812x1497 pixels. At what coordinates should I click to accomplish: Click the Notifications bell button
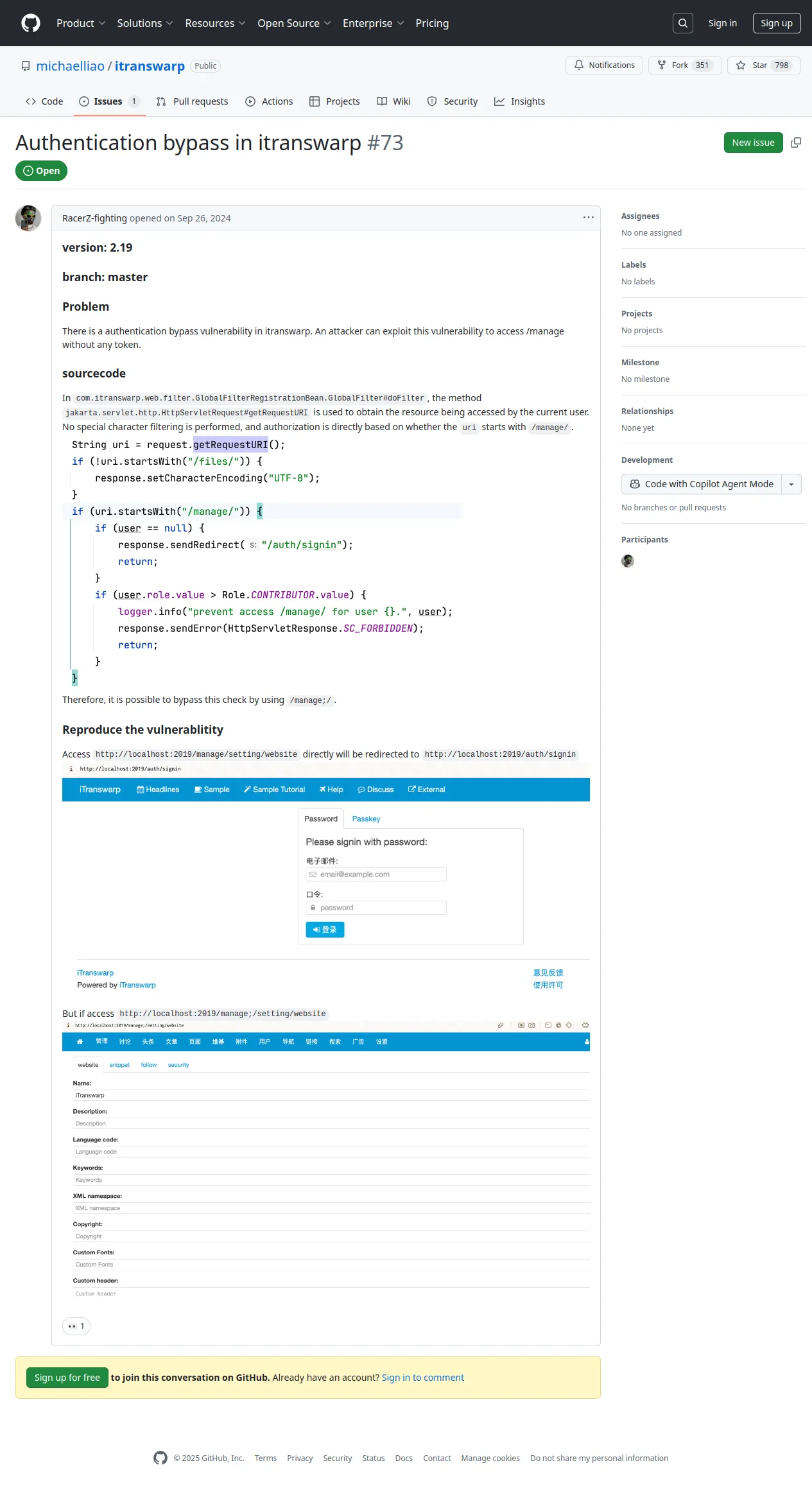(604, 65)
